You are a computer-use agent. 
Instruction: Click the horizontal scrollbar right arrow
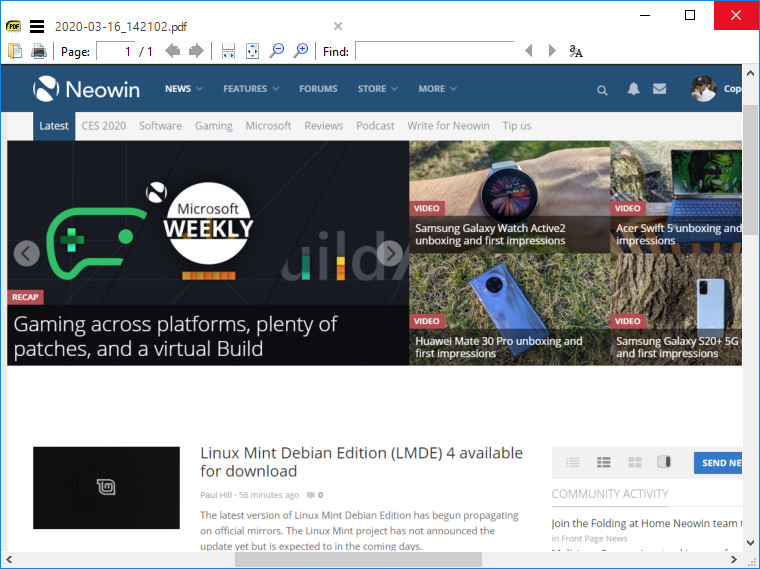(x=733, y=559)
